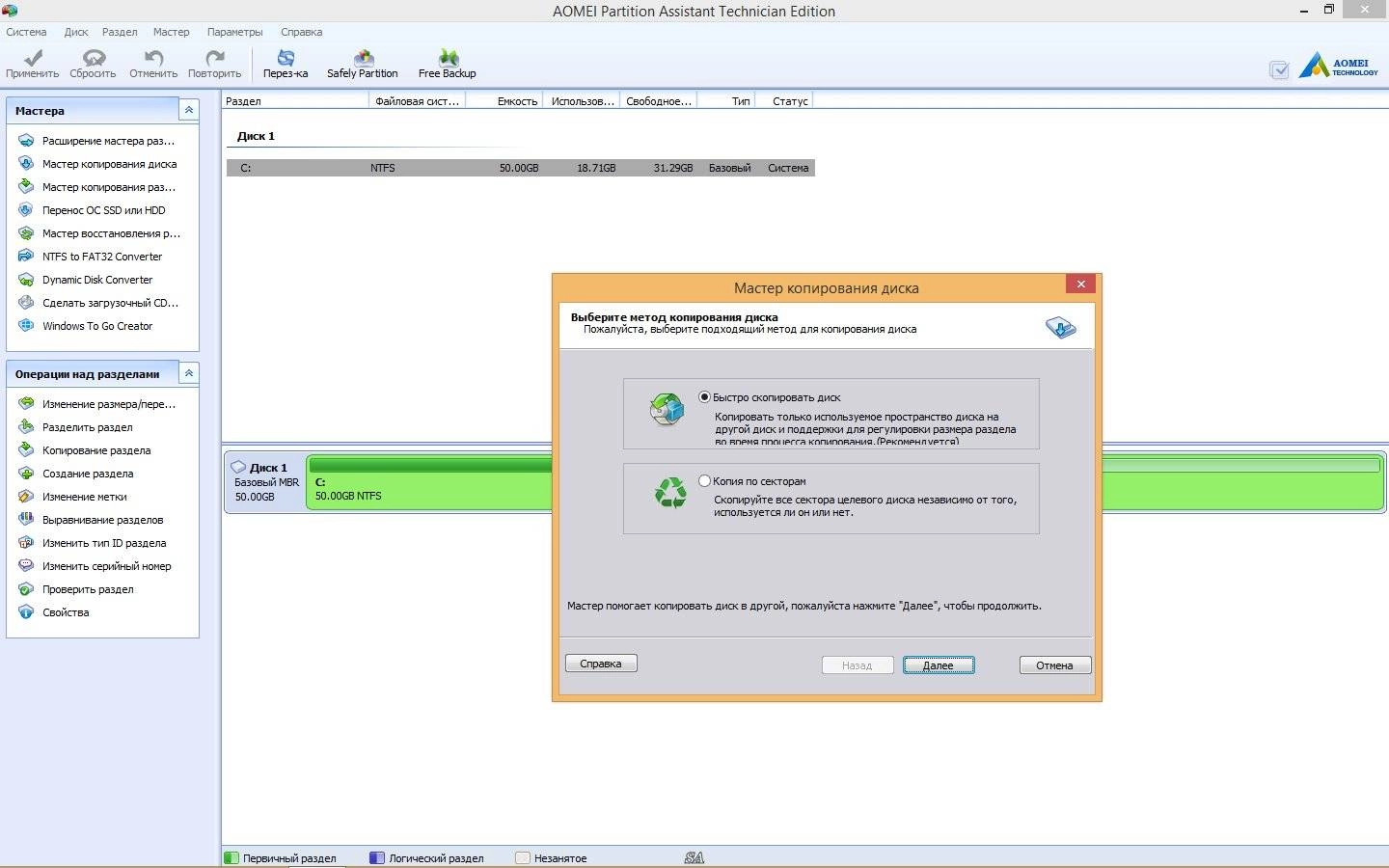Click the Выравнивание разделов icon

point(26,520)
